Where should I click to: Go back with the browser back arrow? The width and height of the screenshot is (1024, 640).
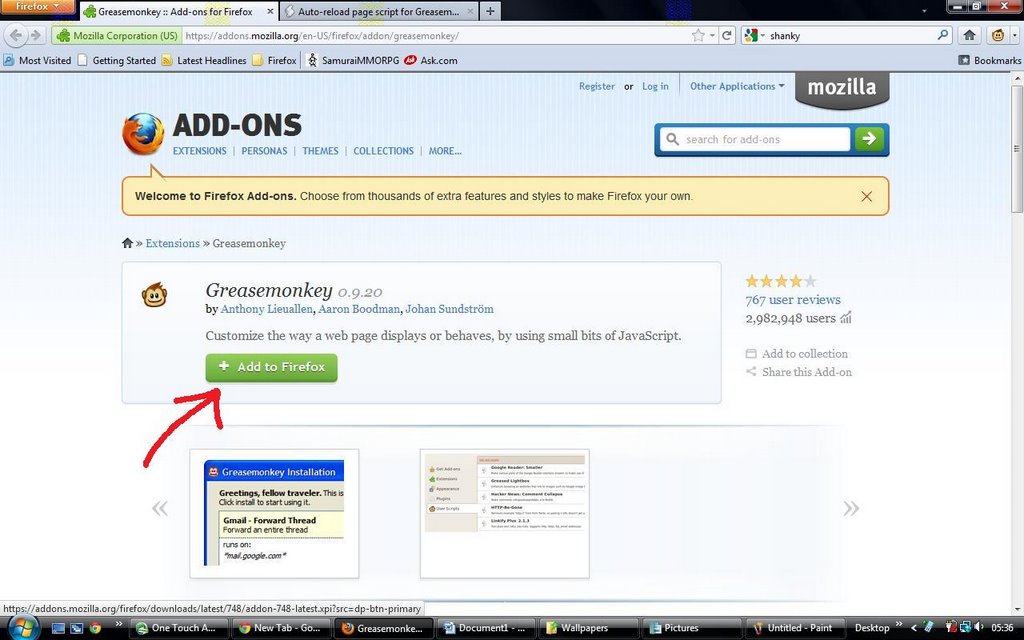tap(16, 35)
